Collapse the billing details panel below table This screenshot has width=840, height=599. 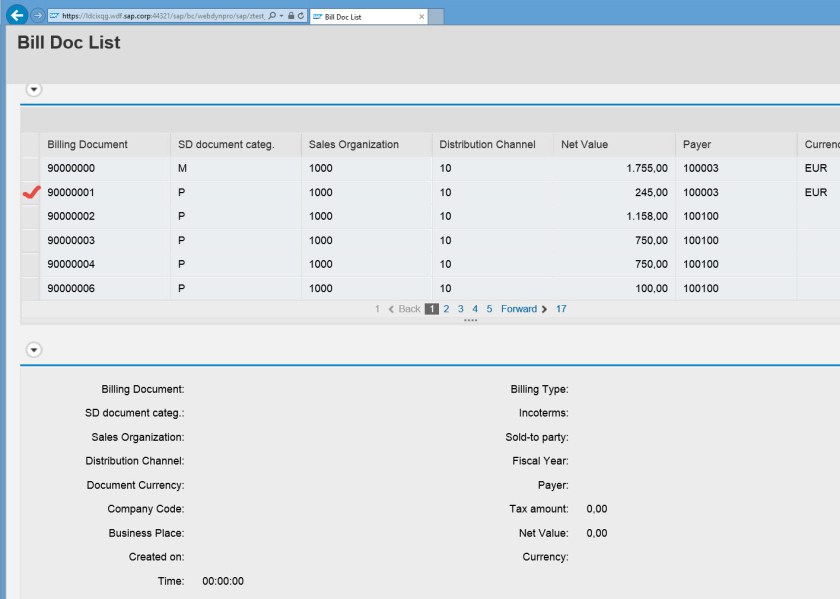(x=34, y=350)
